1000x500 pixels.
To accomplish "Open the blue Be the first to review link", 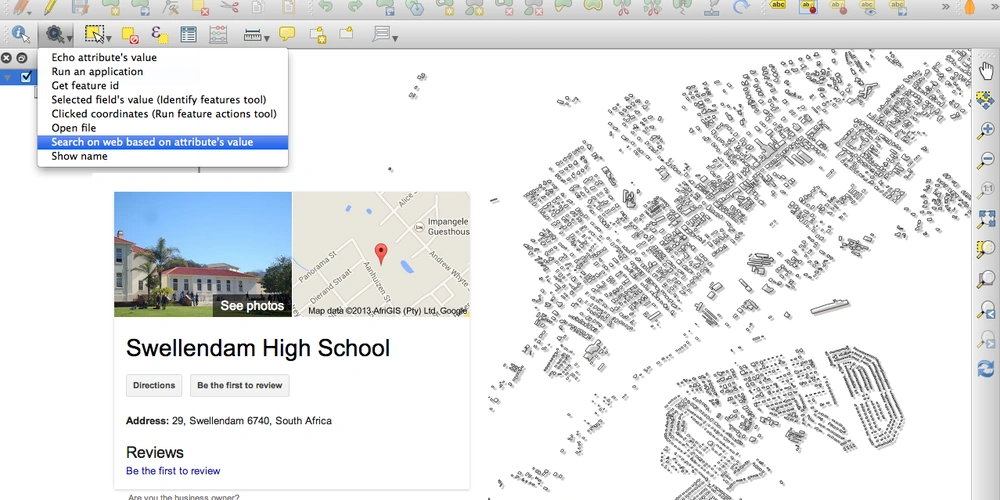I will coord(173,471).
